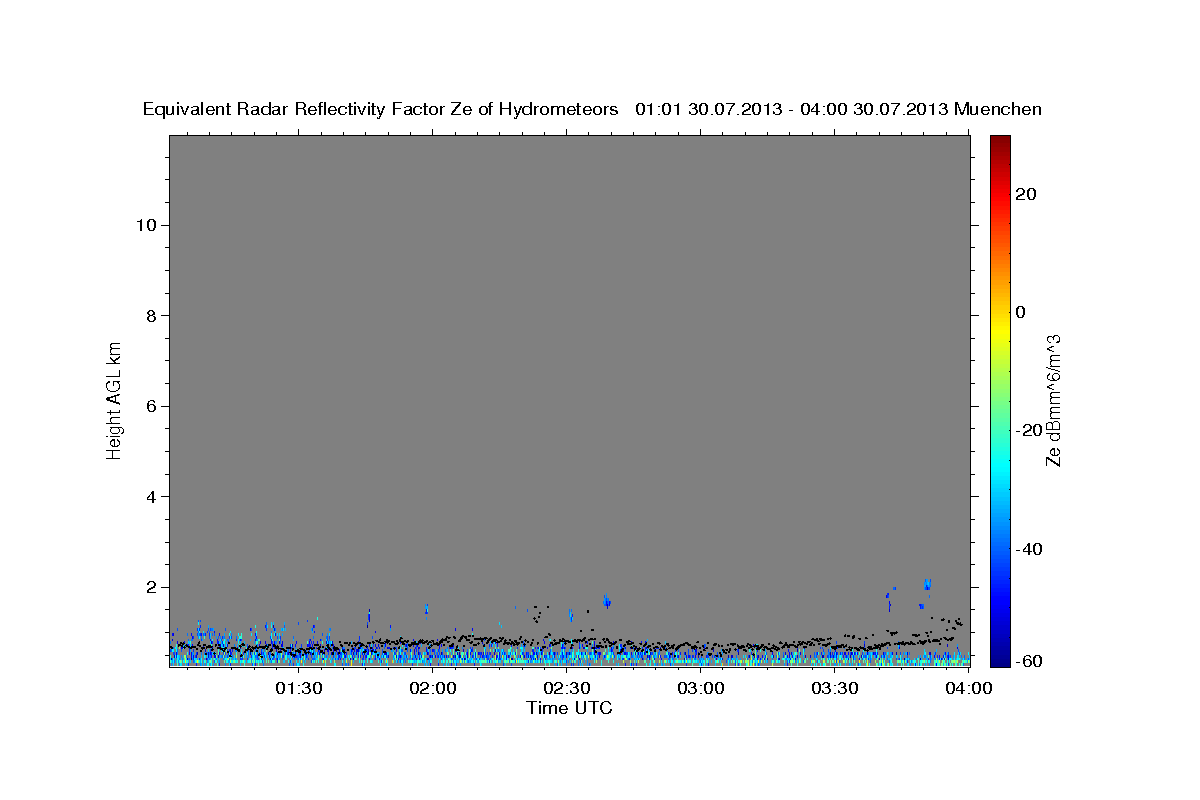
Task: Click the colorbar tick label '-20'
Action: coord(1028,430)
